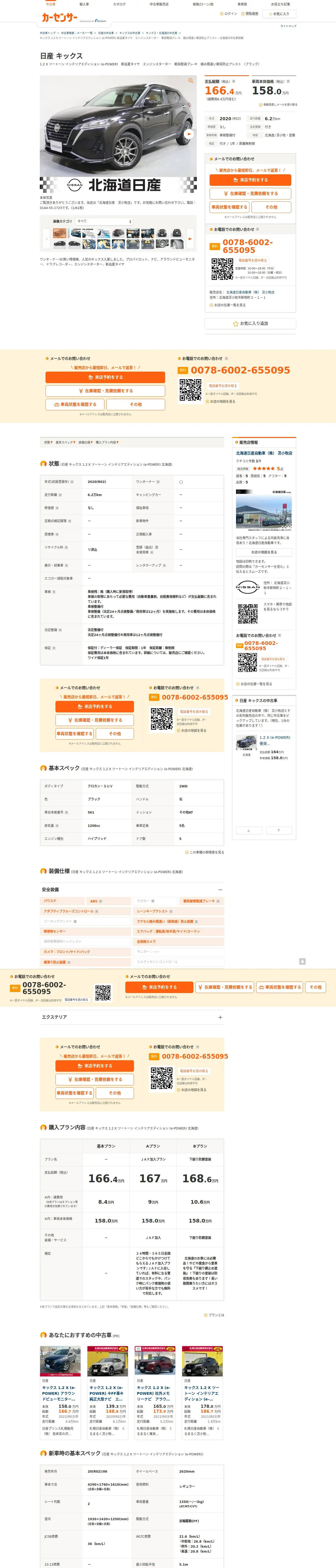Open the 輸入車 top navigation tab
The height and width of the screenshot is (1568, 336).
[84, 4]
